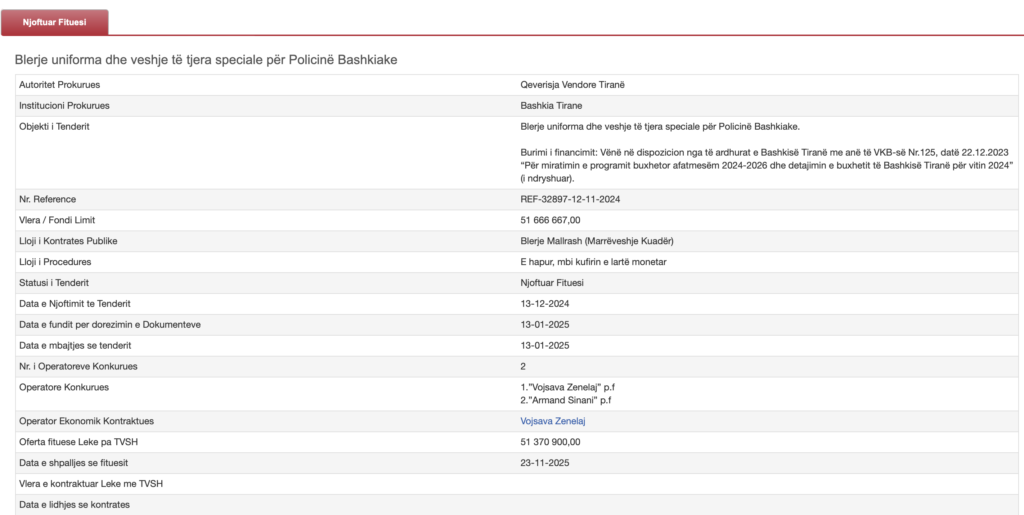Open the blue Vojsava Zenelaj contractor link
The height and width of the screenshot is (515, 1024).
(552, 421)
